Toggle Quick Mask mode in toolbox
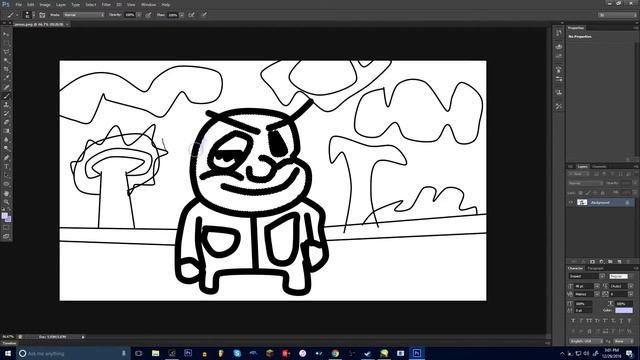640x360 pixels. [x=6, y=228]
